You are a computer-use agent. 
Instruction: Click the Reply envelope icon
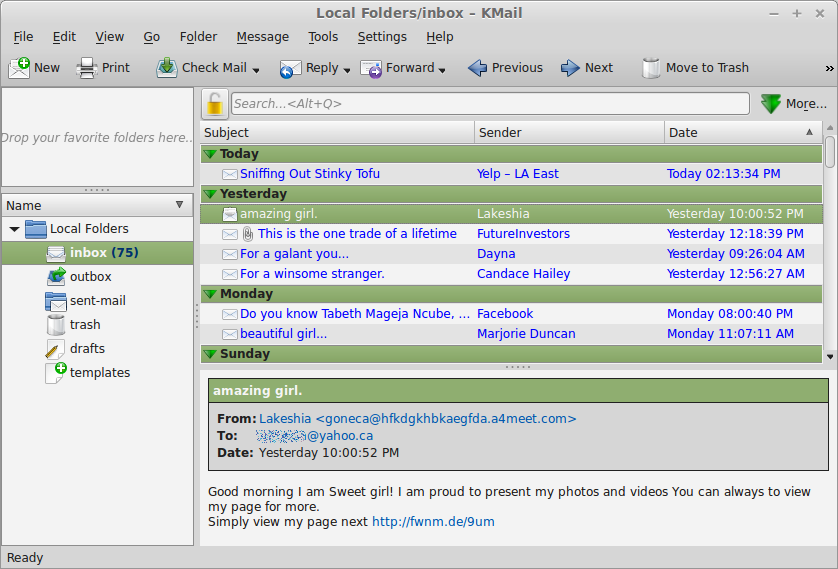click(291, 68)
